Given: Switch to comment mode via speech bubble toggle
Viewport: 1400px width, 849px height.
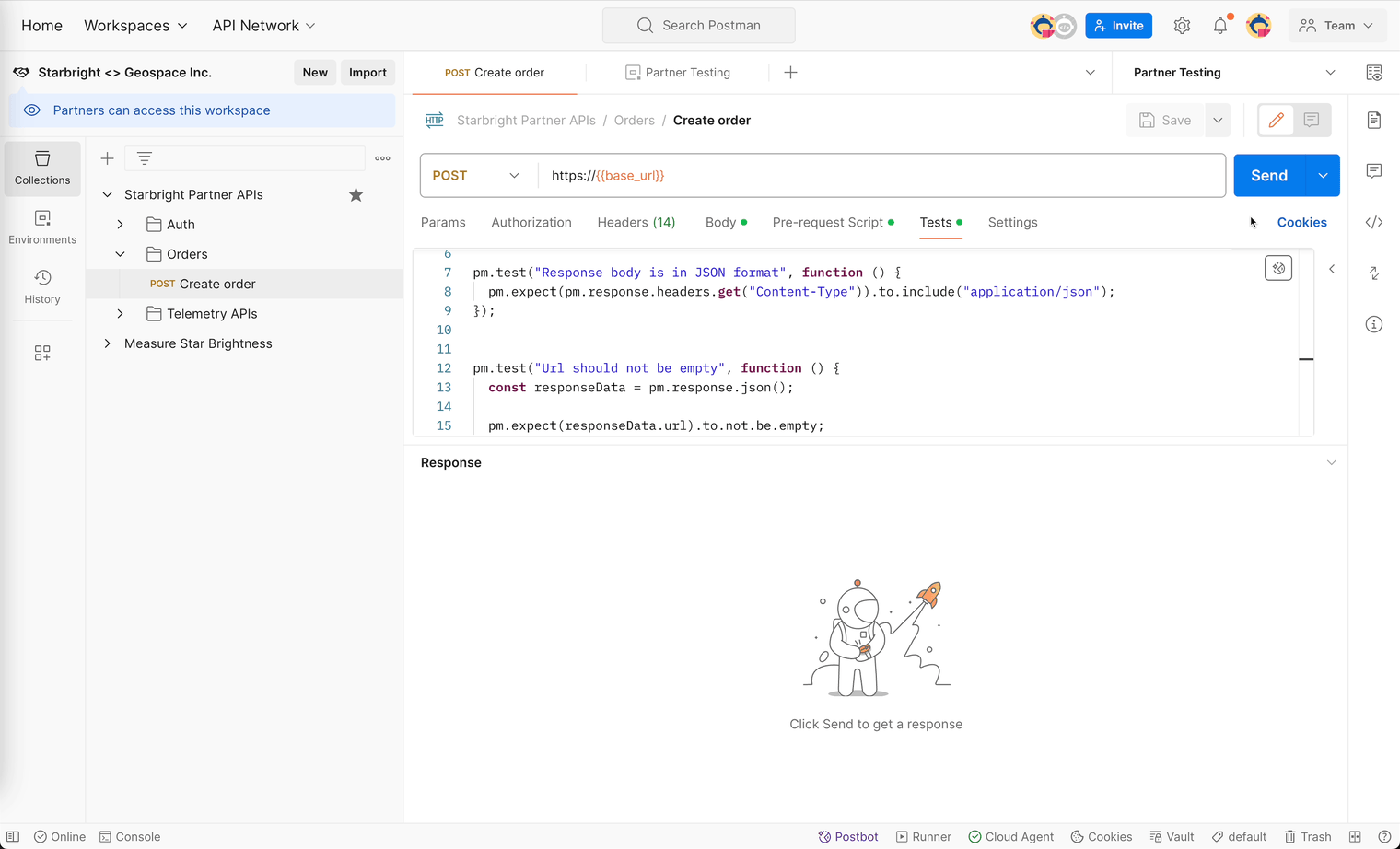Looking at the screenshot, I should click(1312, 120).
